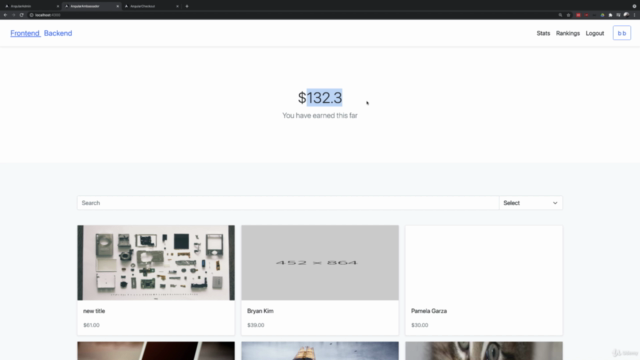Click the $30.00 price label

click(420, 325)
